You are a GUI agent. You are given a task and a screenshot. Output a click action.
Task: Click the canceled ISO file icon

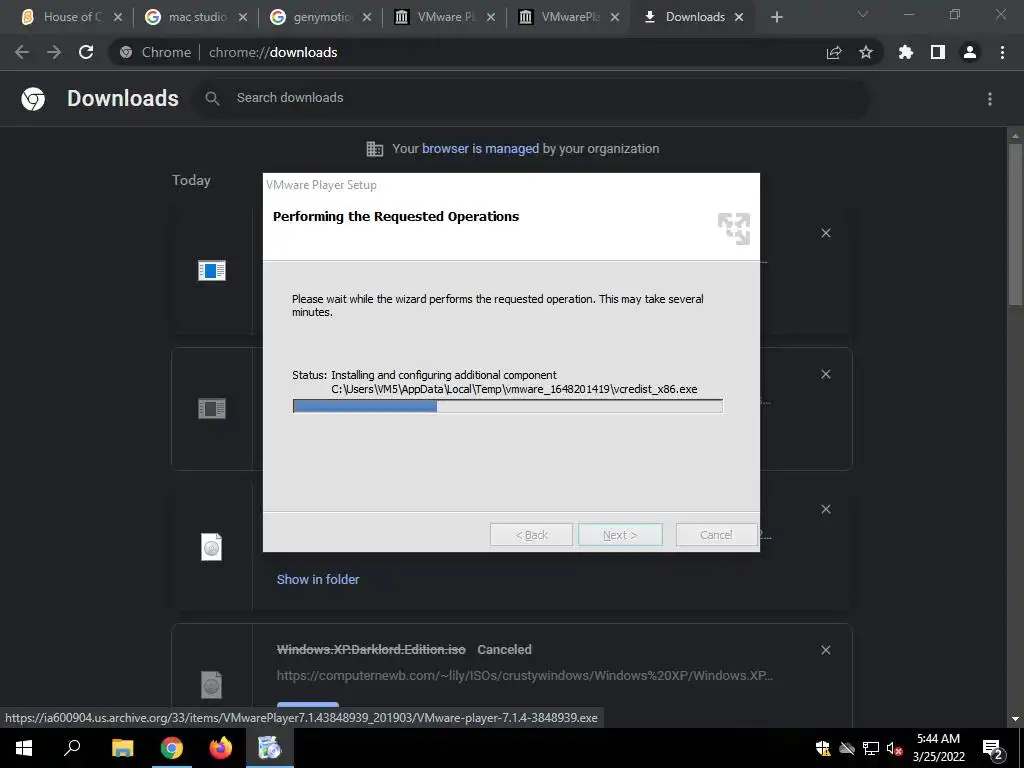pyautogui.click(x=212, y=684)
